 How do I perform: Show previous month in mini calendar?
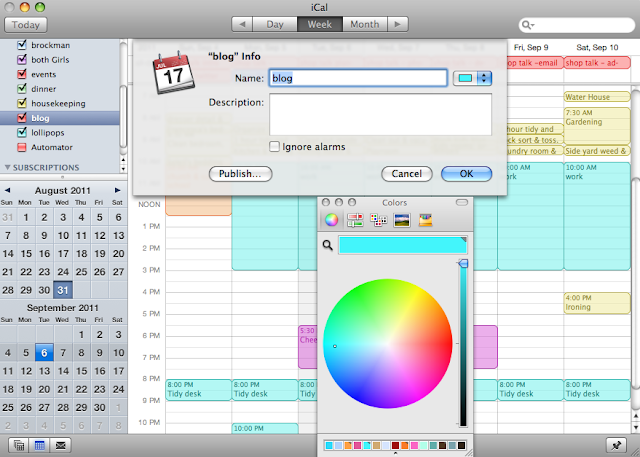click(x=8, y=190)
